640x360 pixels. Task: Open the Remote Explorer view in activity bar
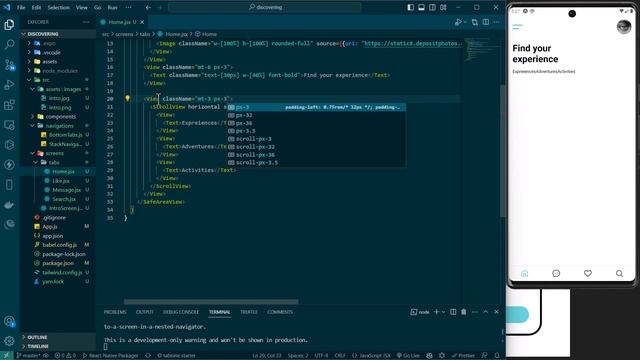click(x=9, y=124)
